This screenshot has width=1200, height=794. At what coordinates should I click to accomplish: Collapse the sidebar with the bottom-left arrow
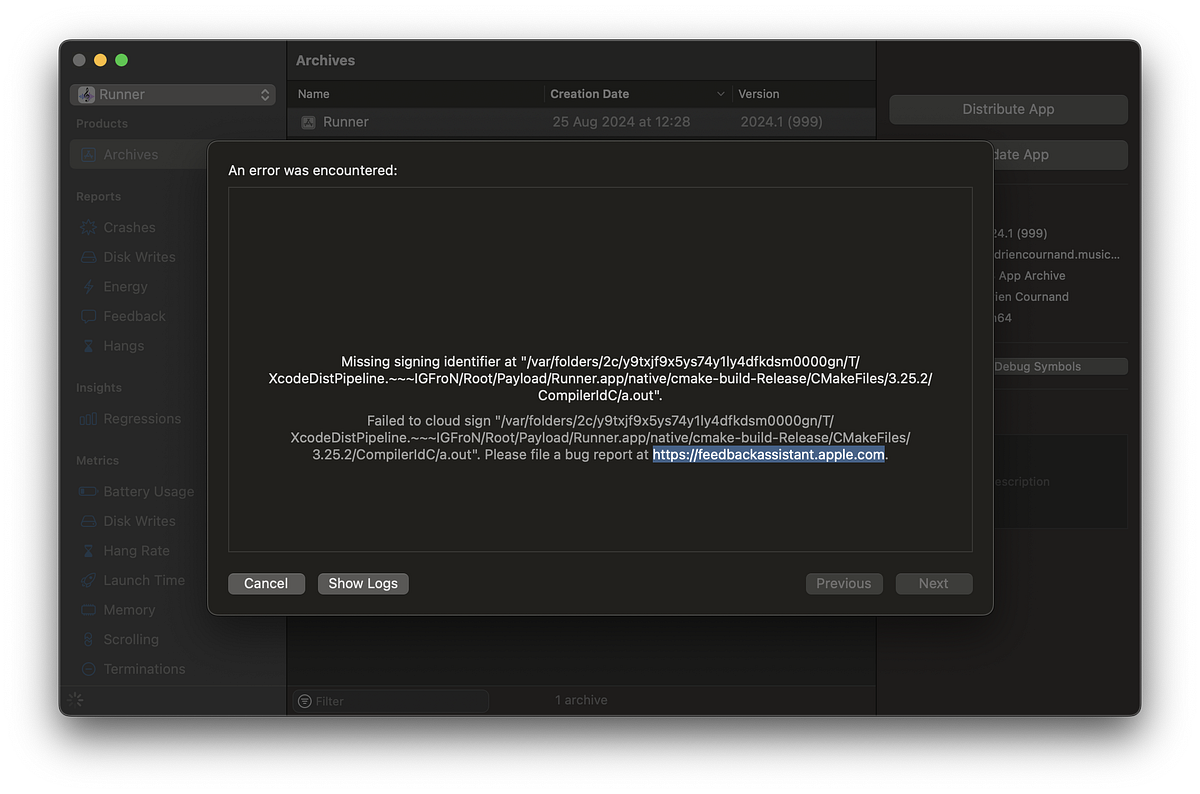pyautogui.click(x=74, y=700)
